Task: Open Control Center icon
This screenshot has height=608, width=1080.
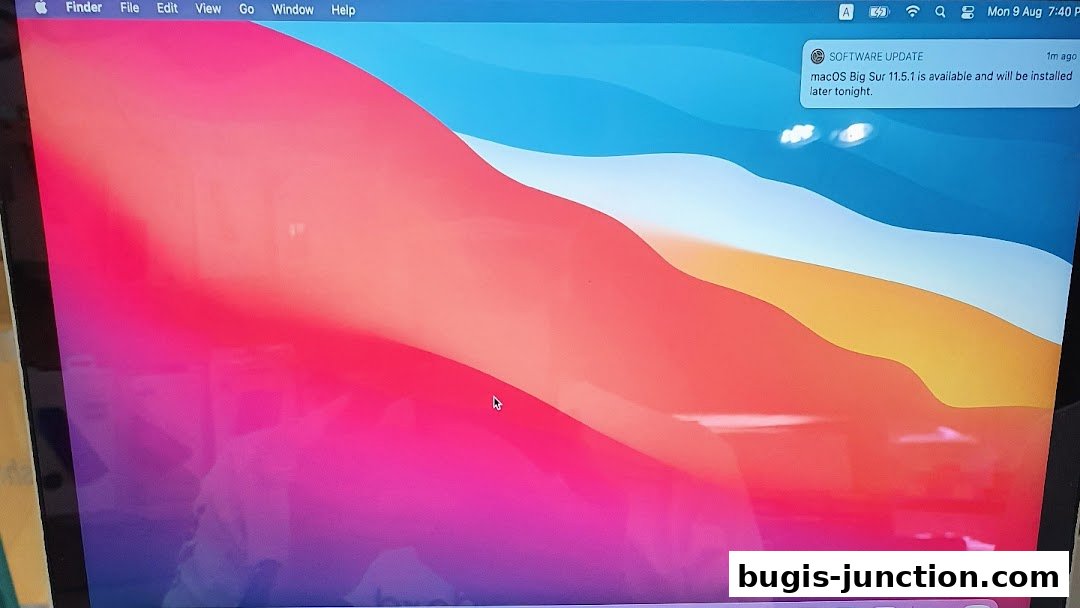Action: pos(968,12)
